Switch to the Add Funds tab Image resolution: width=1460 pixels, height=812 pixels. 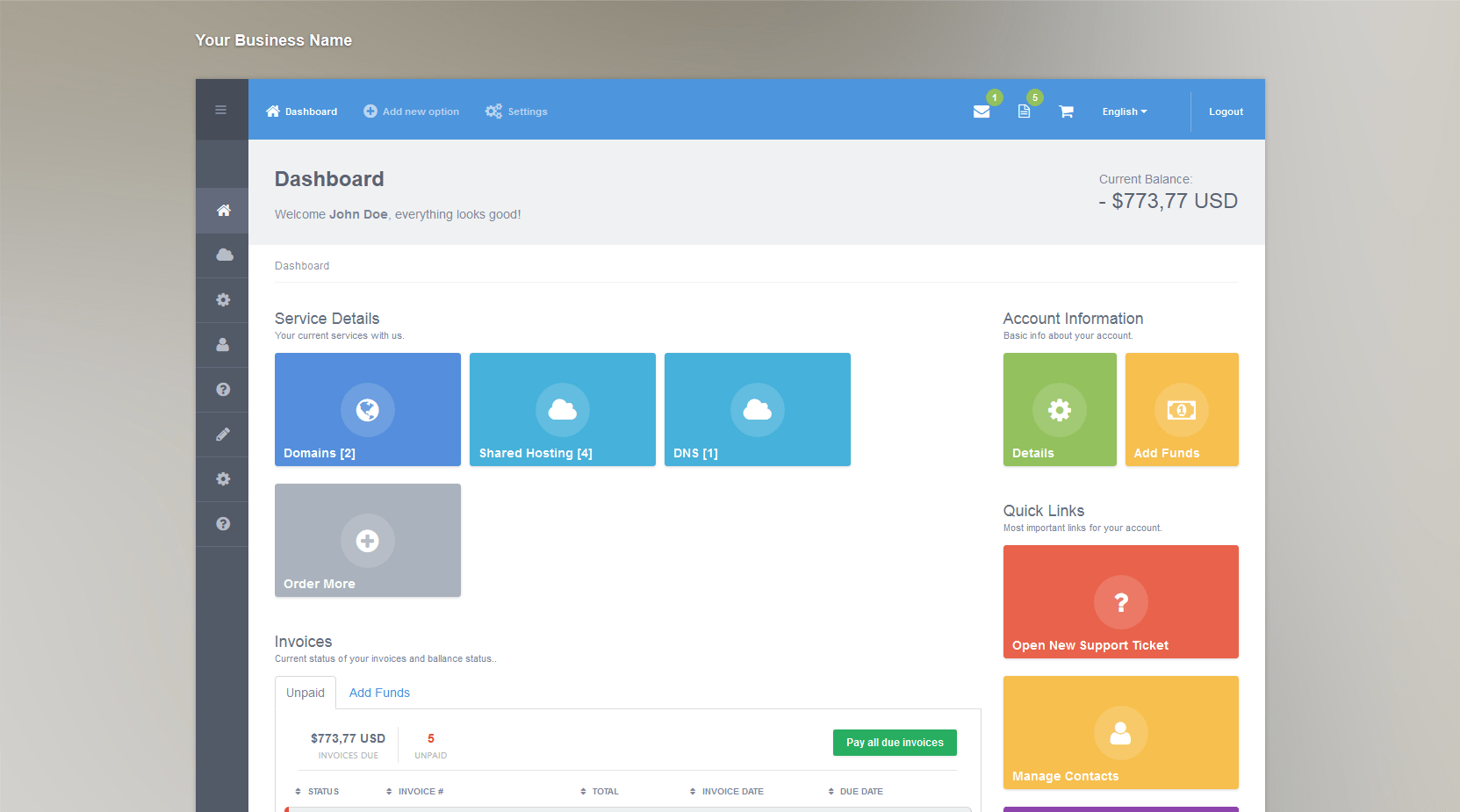tap(379, 693)
